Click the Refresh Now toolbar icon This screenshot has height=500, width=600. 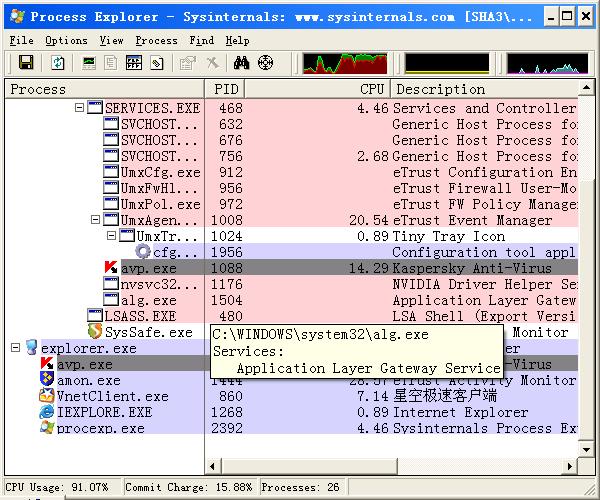[58, 62]
